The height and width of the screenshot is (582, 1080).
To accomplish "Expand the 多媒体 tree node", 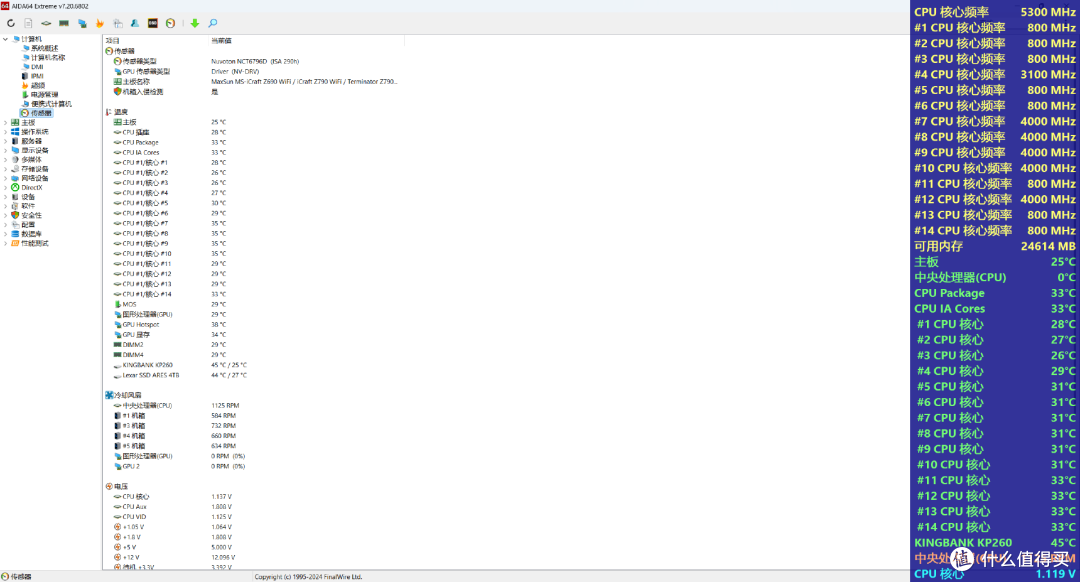I will [x=6, y=160].
